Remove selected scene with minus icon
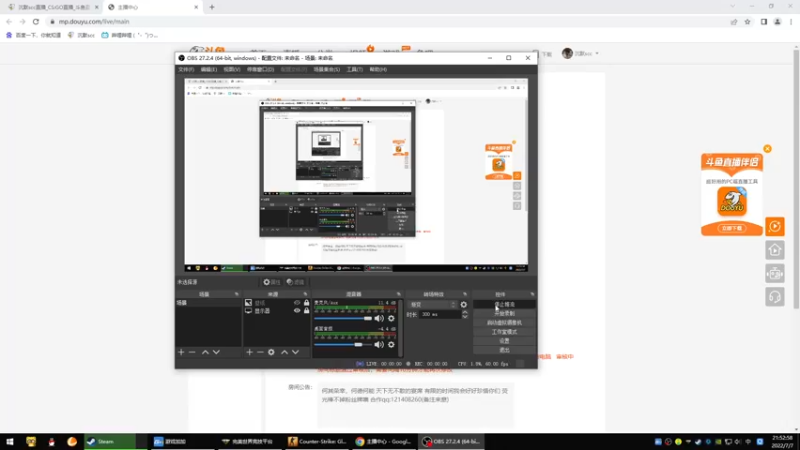Image resolution: width=800 pixels, height=450 pixels. (x=192, y=352)
